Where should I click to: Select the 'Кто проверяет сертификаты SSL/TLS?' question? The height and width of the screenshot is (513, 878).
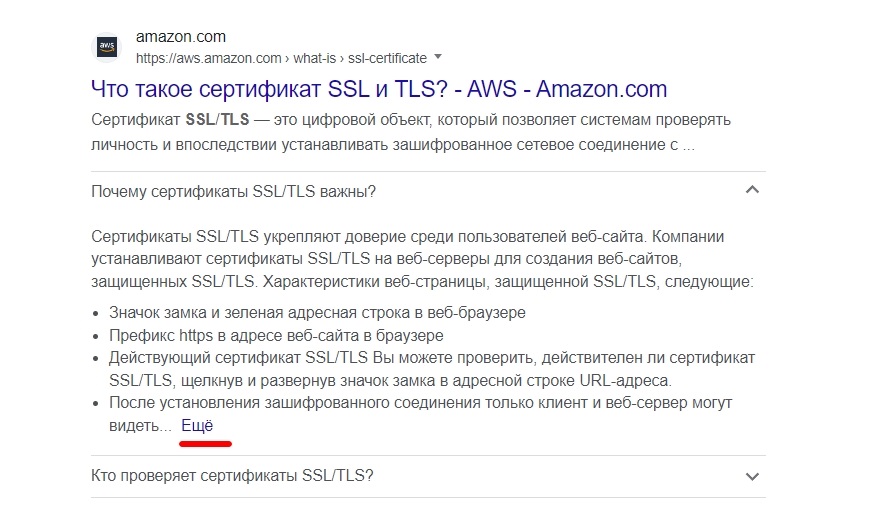point(232,476)
